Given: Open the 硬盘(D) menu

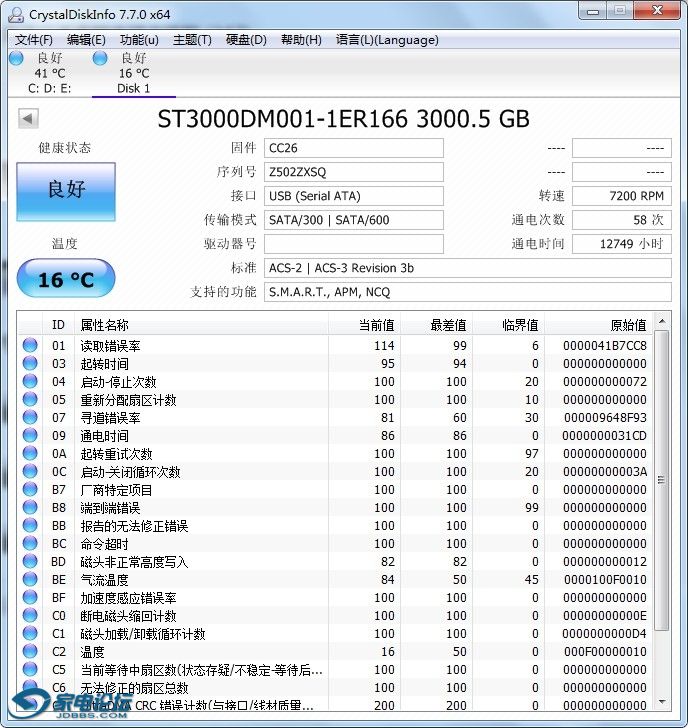Looking at the screenshot, I should tap(246, 40).
